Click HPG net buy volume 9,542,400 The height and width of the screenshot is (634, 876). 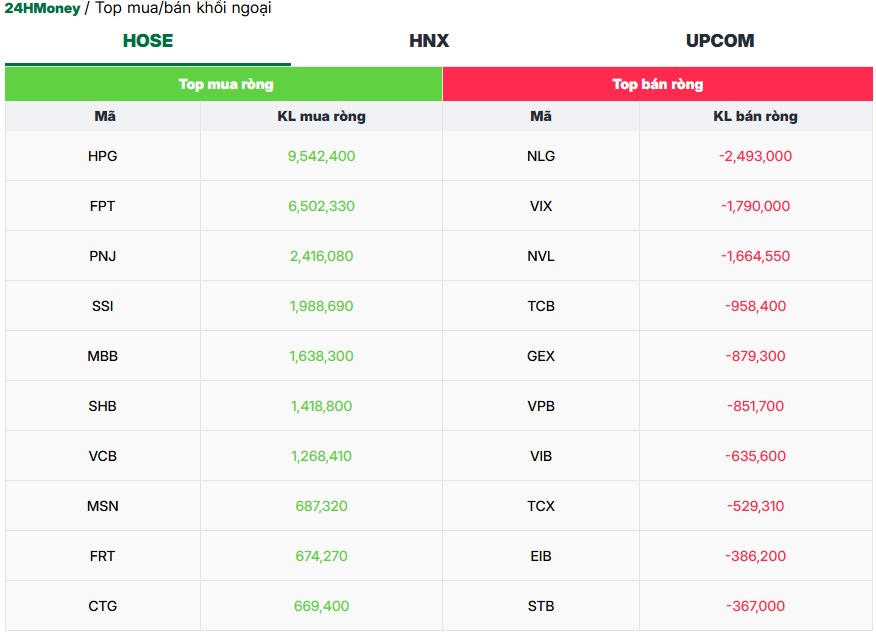point(321,156)
